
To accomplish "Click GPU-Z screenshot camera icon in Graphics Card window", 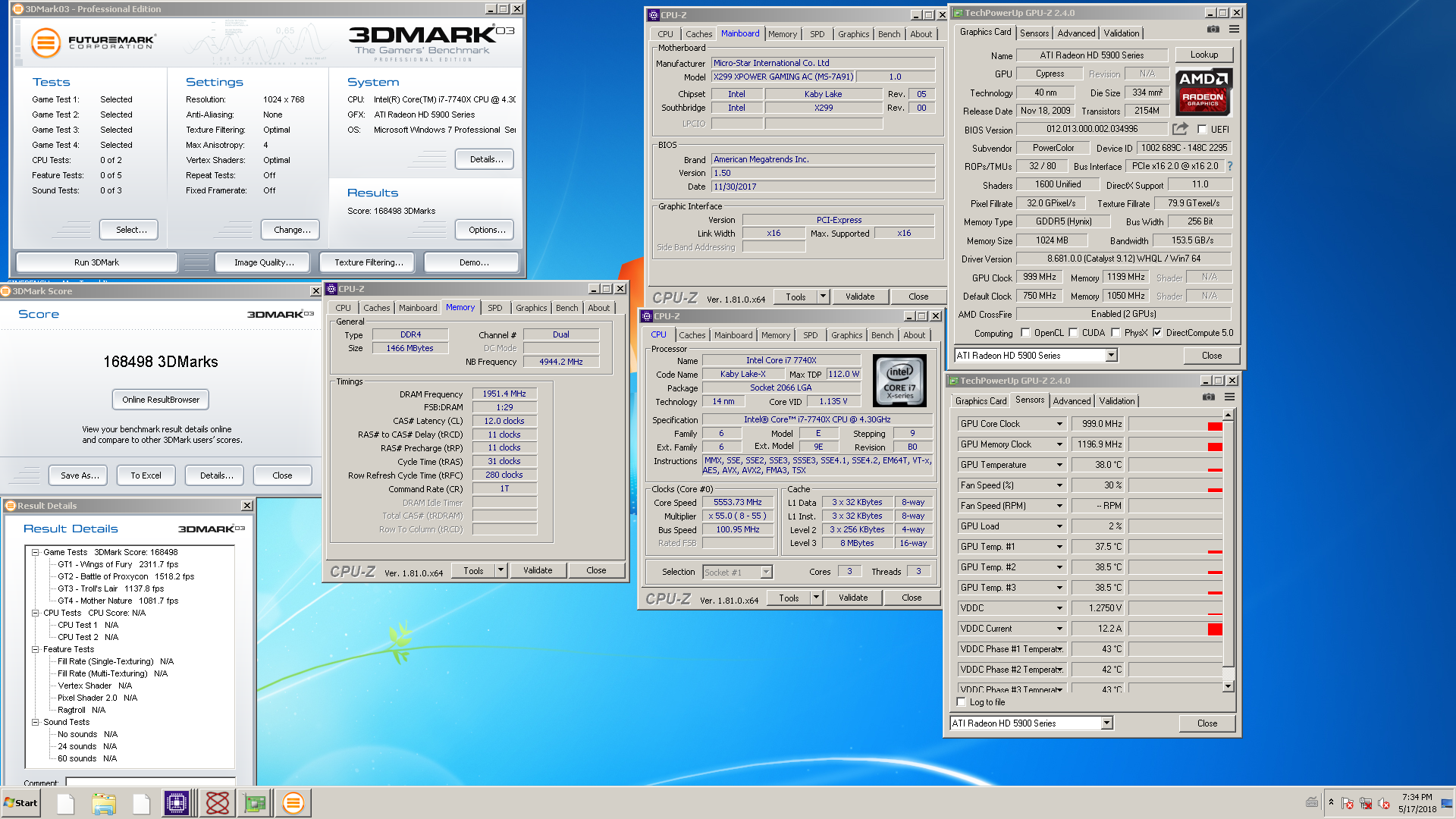I will [x=1213, y=29].
